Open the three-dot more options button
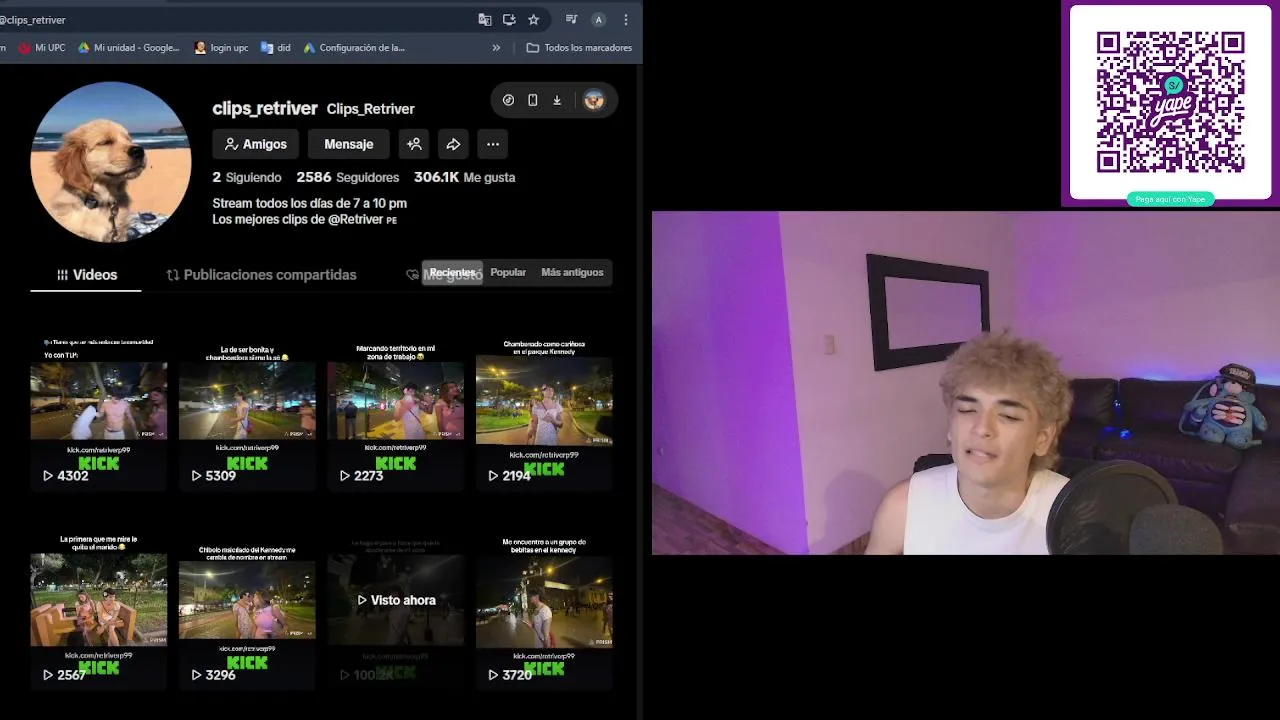 493,144
